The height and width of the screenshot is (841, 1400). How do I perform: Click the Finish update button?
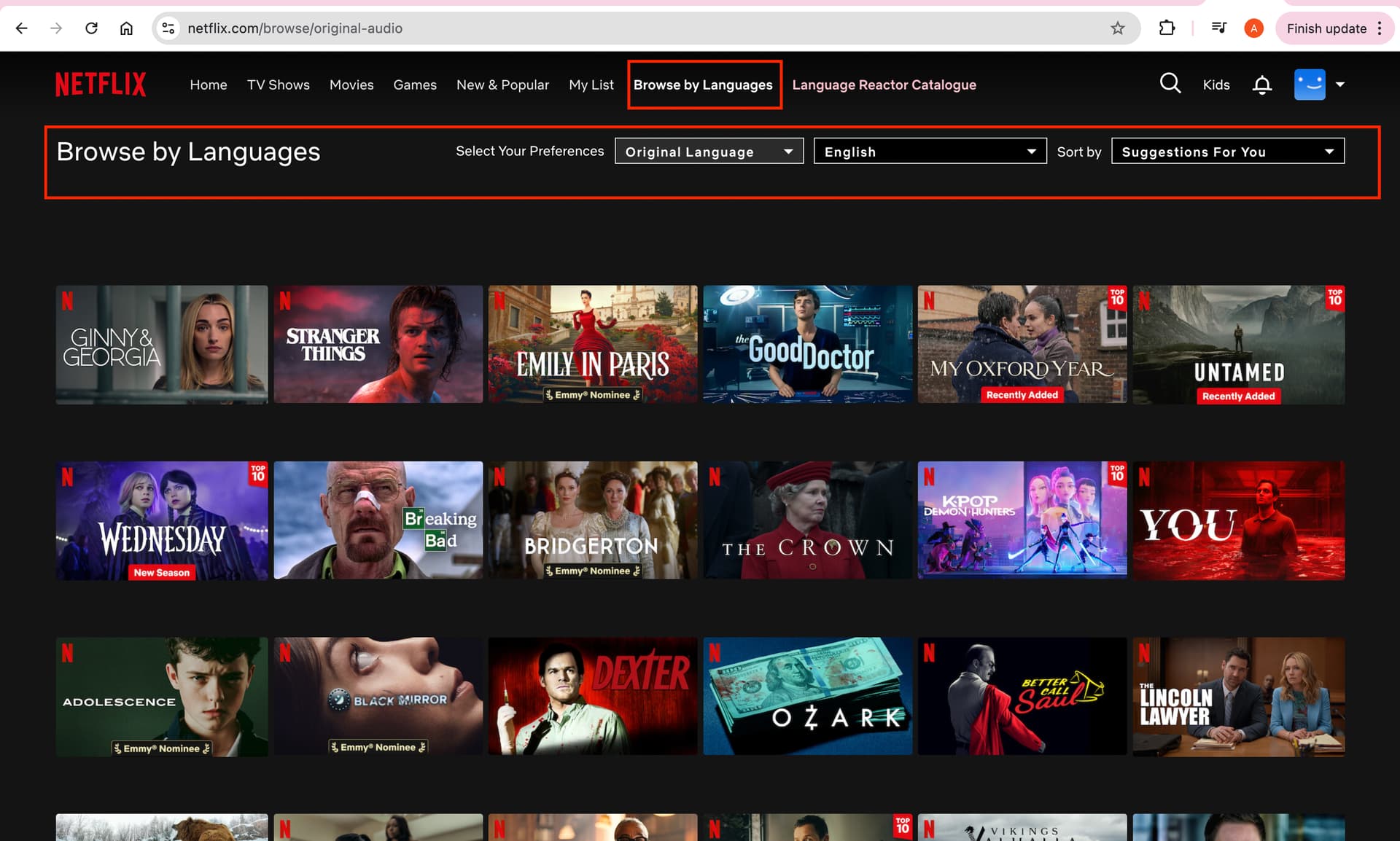click(x=1326, y=28)
